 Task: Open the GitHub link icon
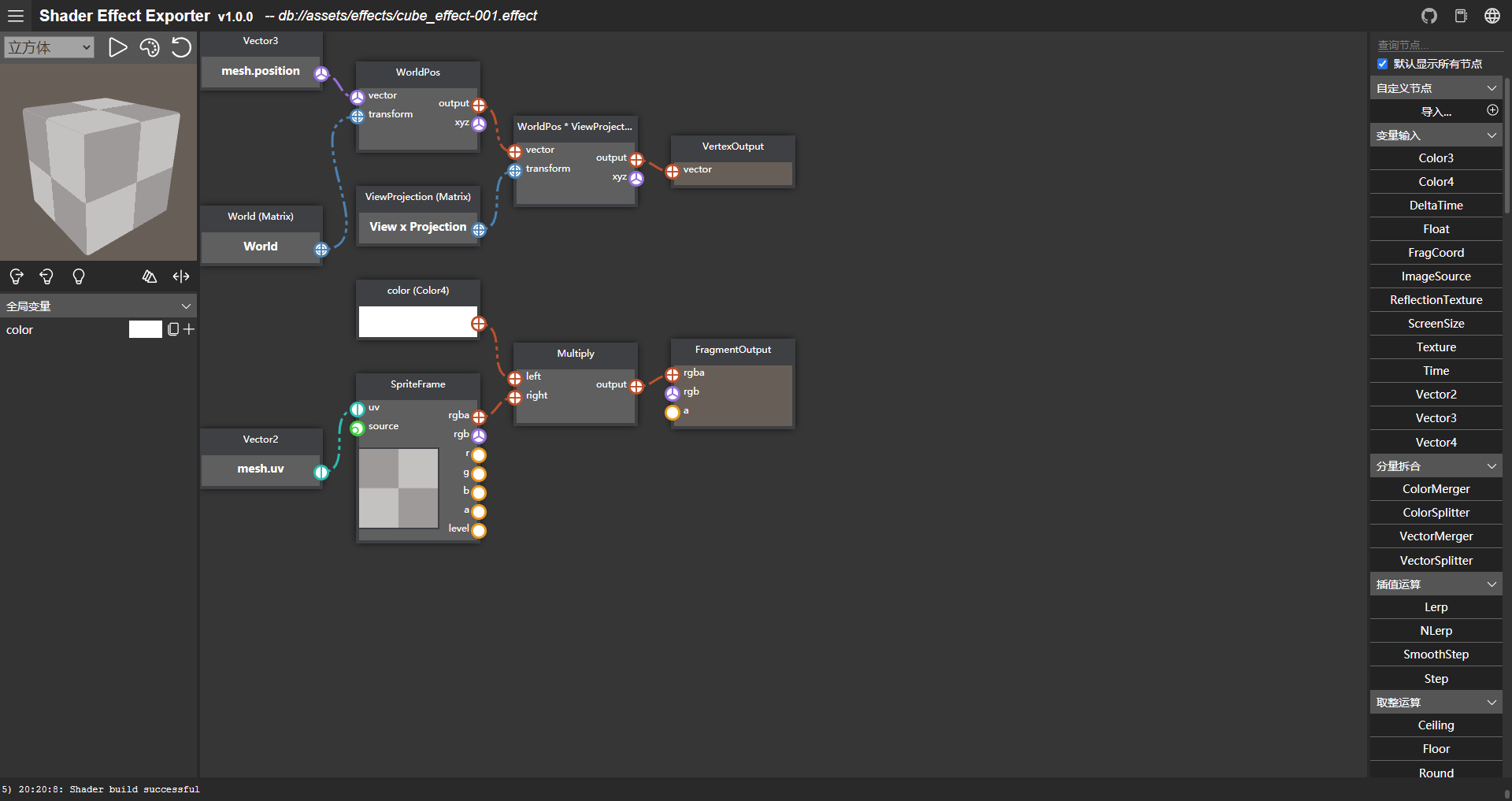1429,16
